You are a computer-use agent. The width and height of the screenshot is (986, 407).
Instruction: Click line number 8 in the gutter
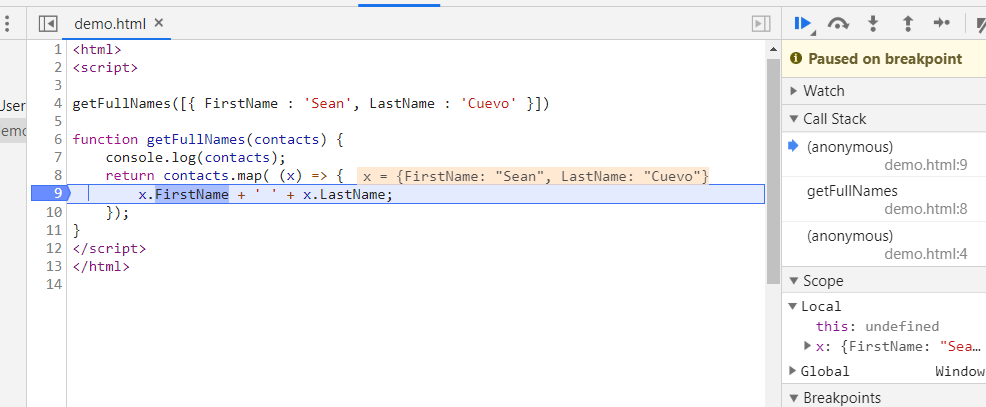pyautogui.click(x=58, y=176)
